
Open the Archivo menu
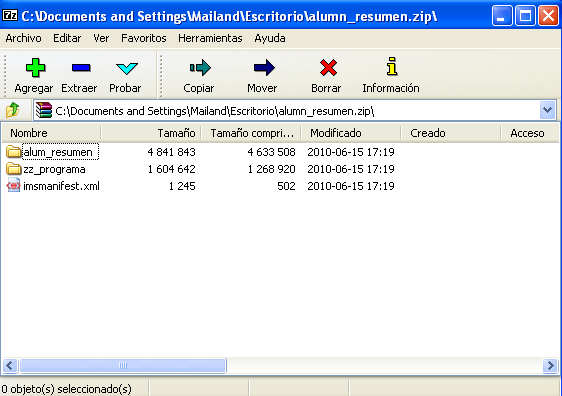23,38
